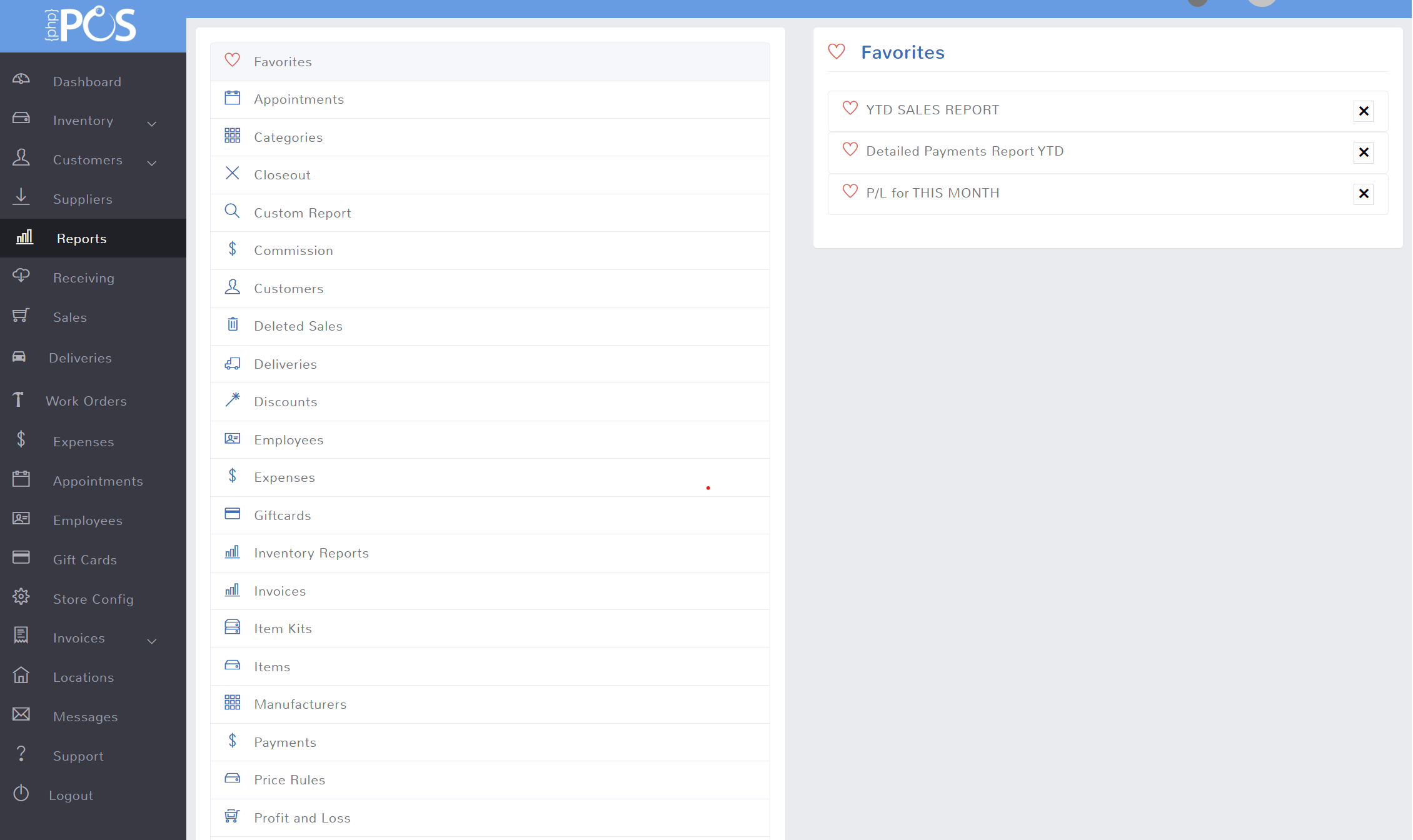Screen dimensions: 1413x840
Task: Expand the Invoices sidebar submenu chevron
Action: [x=151, y=641]
